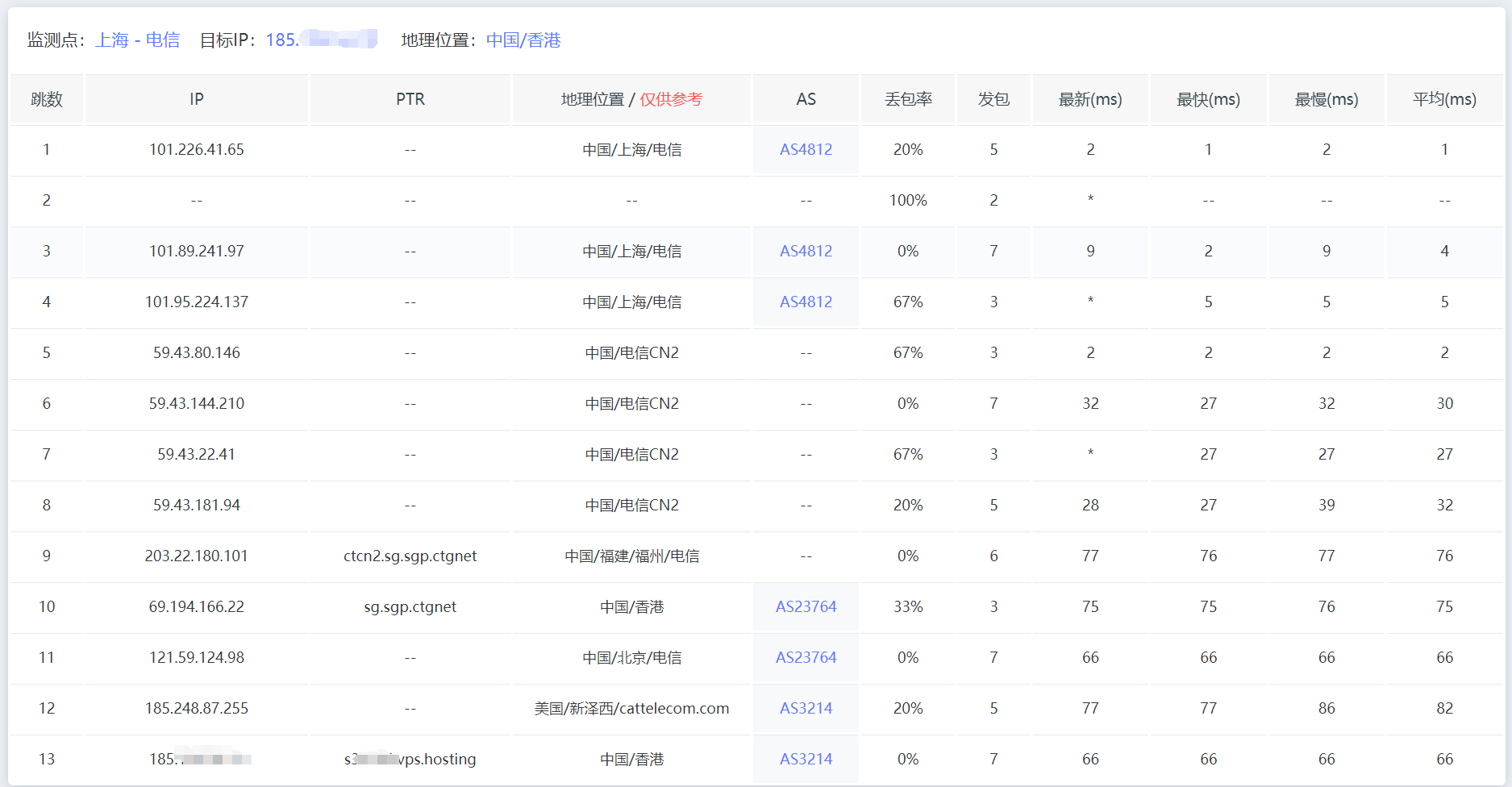This screenshot has height=787, width=1512.
Task: Select IP address 59.43.181.94
Action: [197, 505]
